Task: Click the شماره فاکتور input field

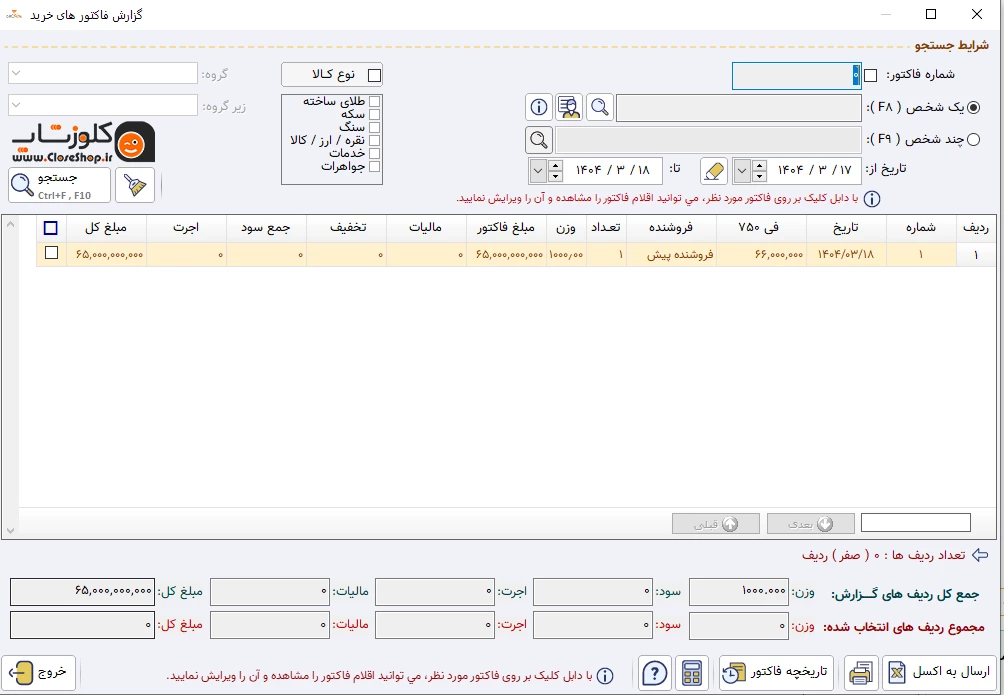Action: (x=797, y=76)
